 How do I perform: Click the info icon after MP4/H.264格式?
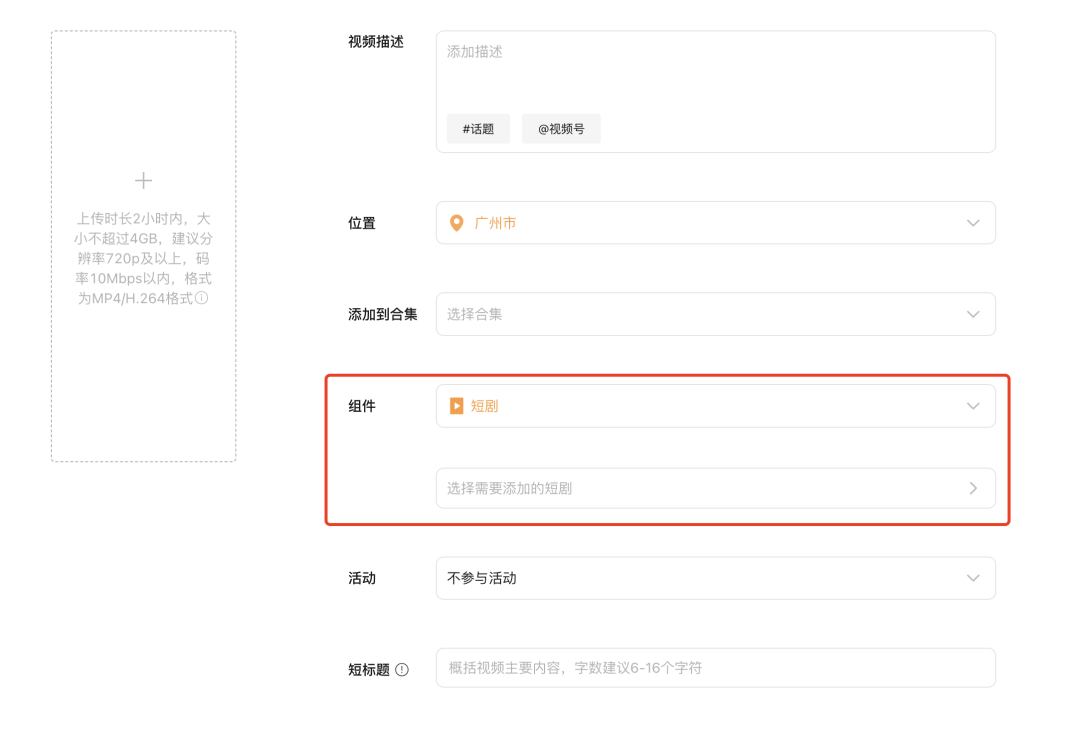tap(202, 299)
